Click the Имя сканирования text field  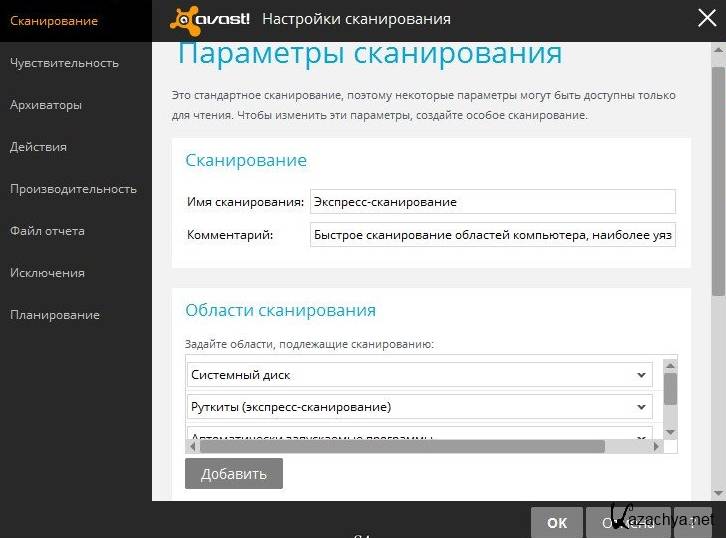click(x=492, y=202)
